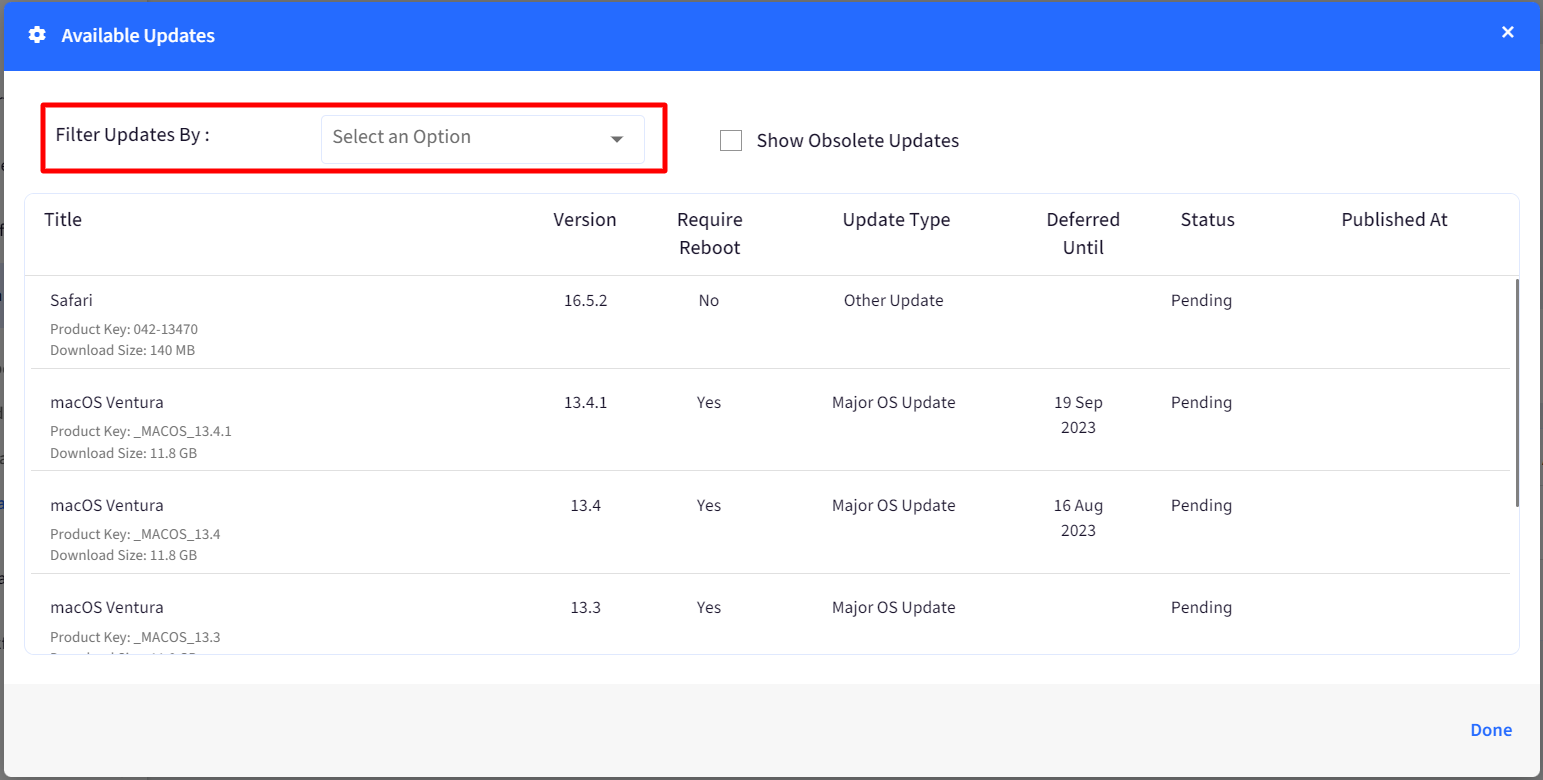1543x780 pixels.
Task: Enable Show Obsolete Updates checkbox
Action: pyautogui.click(x=731, y=141)
